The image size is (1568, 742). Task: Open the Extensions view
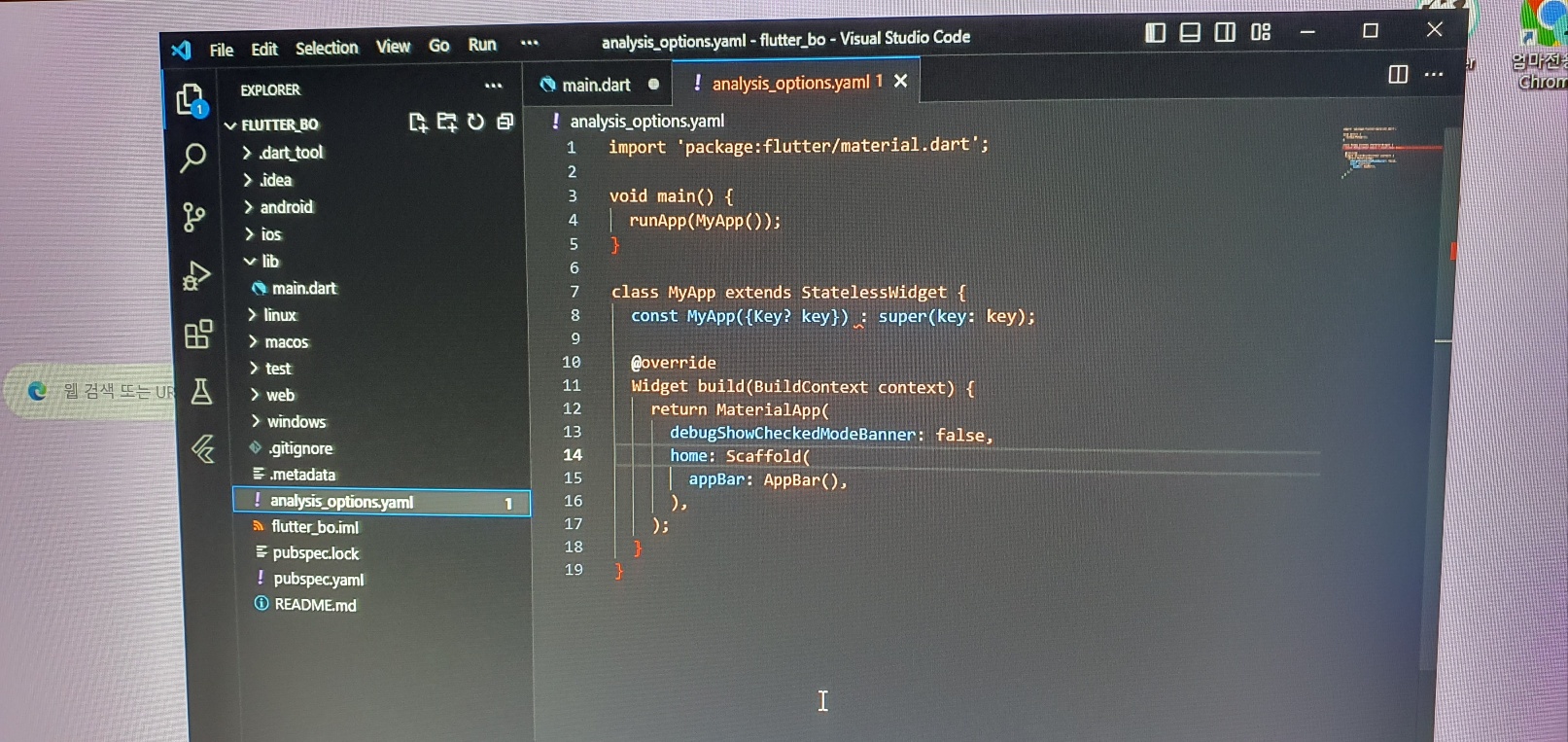[198, 335]
